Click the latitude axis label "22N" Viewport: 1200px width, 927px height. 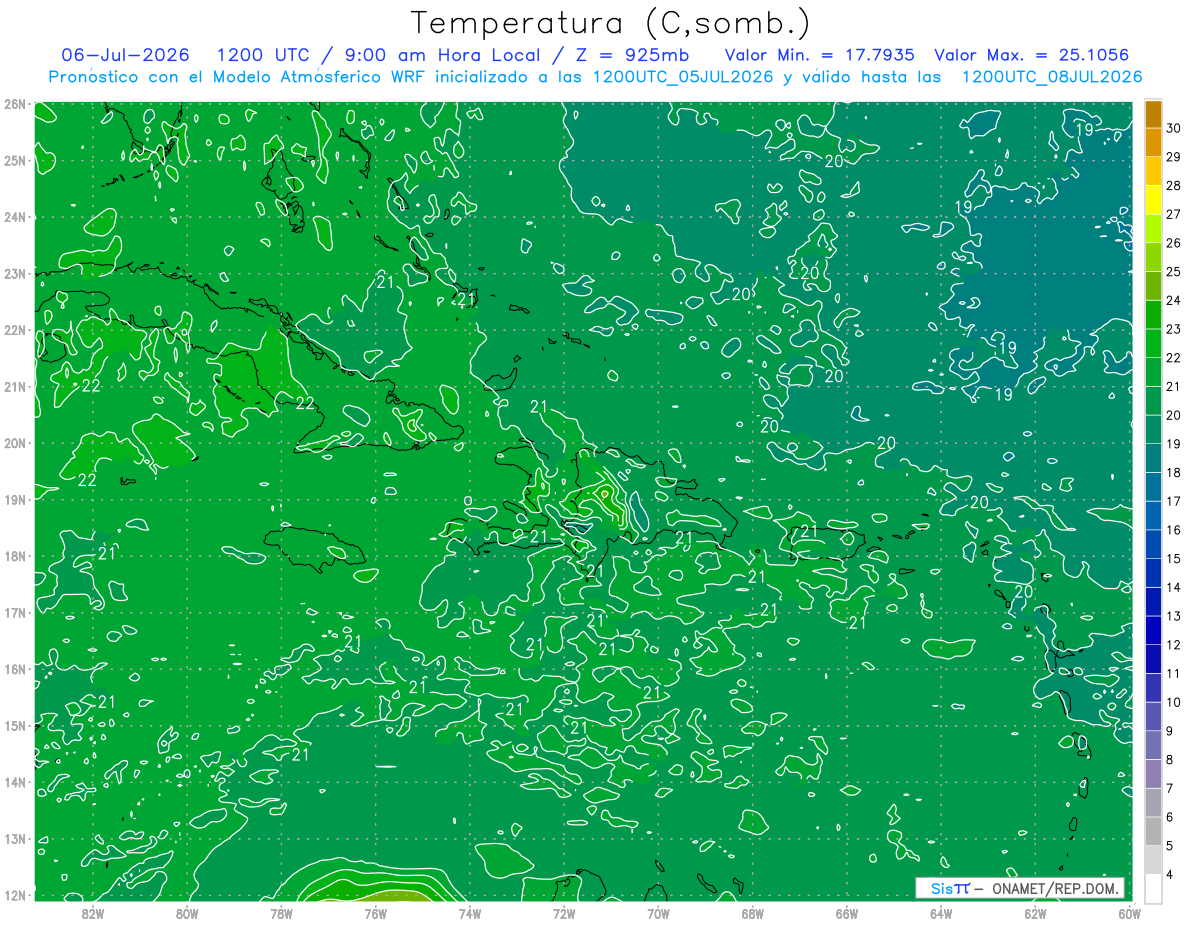tap(14, 330)
